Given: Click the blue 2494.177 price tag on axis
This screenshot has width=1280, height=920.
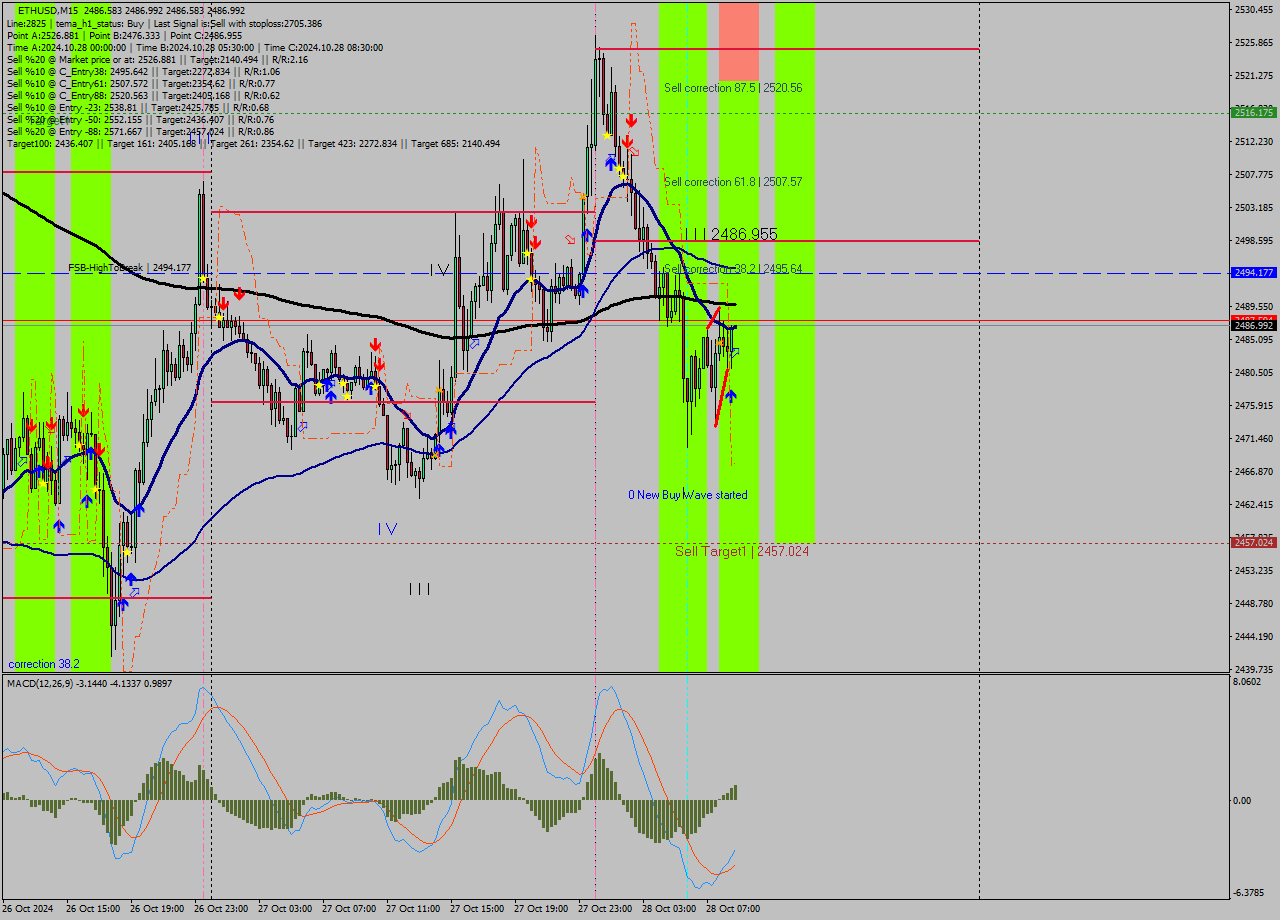Looking at the screenshot, I should tap(1254, 273).
